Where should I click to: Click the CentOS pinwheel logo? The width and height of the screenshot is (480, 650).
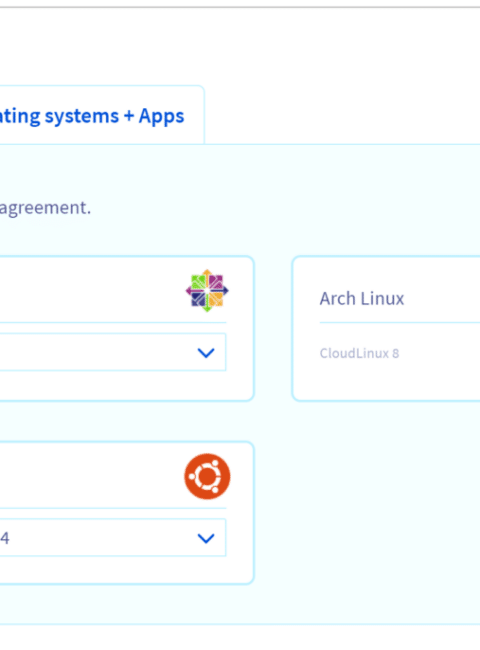[x=207, y=291]
